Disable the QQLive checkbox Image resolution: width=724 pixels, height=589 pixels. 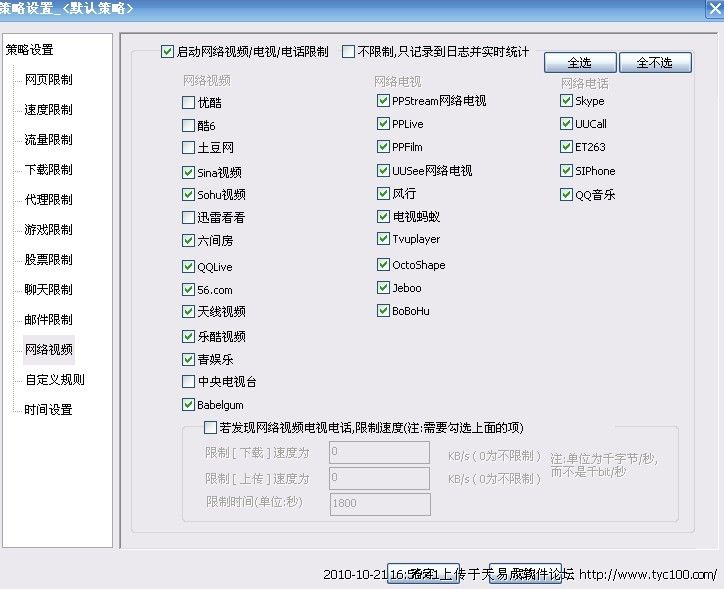(189, 267)
